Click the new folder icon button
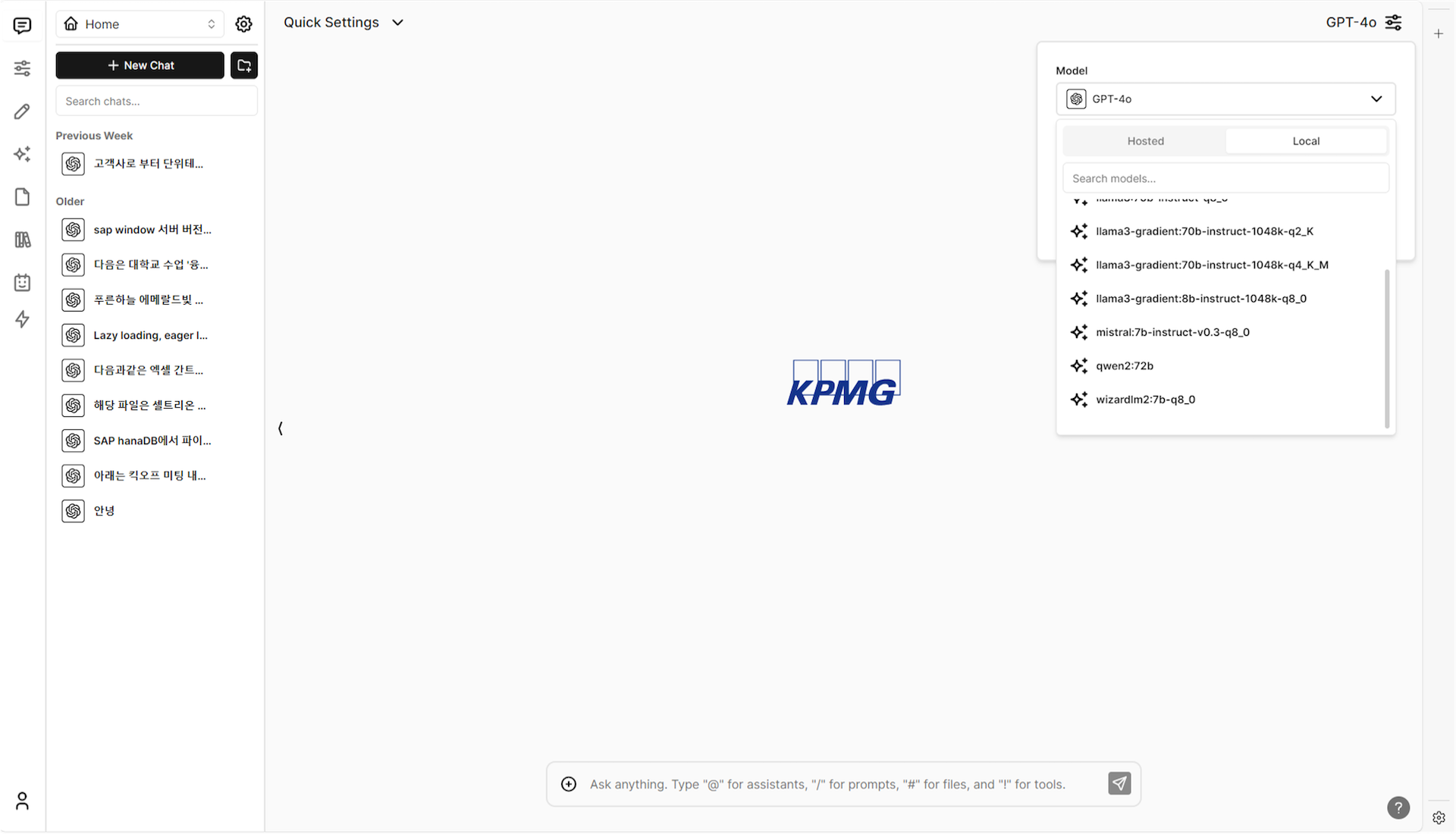This screenshot has width=1456, height=834. point(244,65)
